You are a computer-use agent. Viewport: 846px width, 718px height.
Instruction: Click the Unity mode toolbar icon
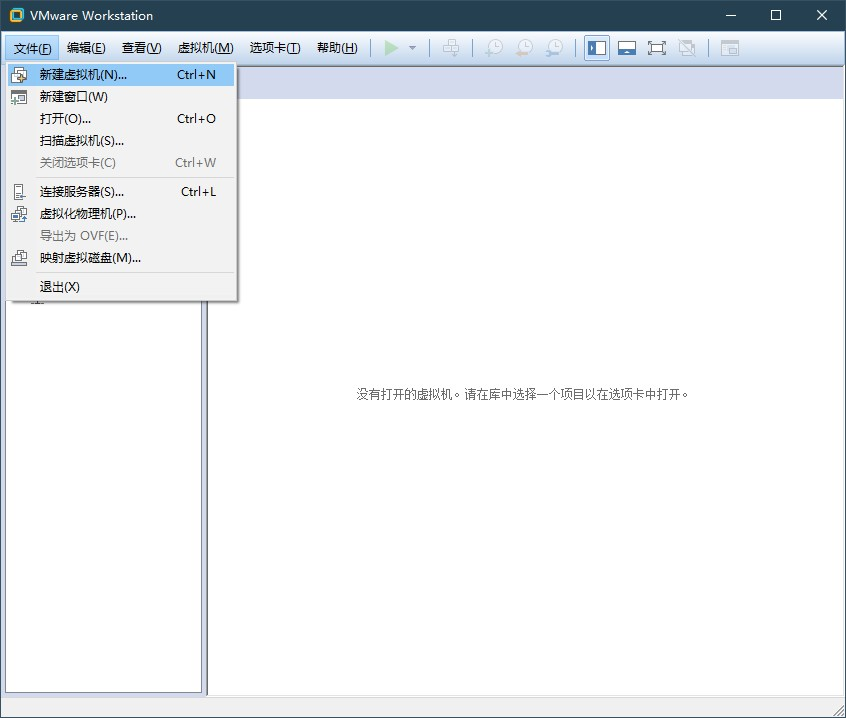point(687,48)
